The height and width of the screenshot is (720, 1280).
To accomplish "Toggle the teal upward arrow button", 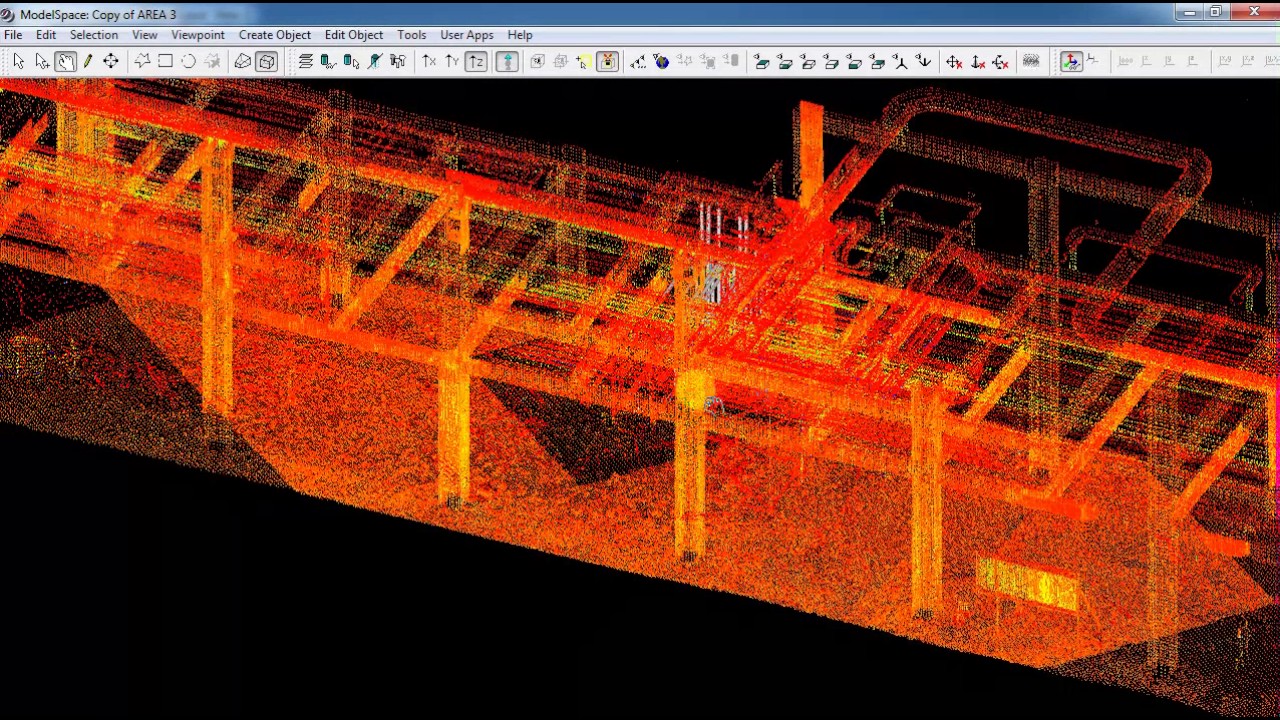I will 507,62.
